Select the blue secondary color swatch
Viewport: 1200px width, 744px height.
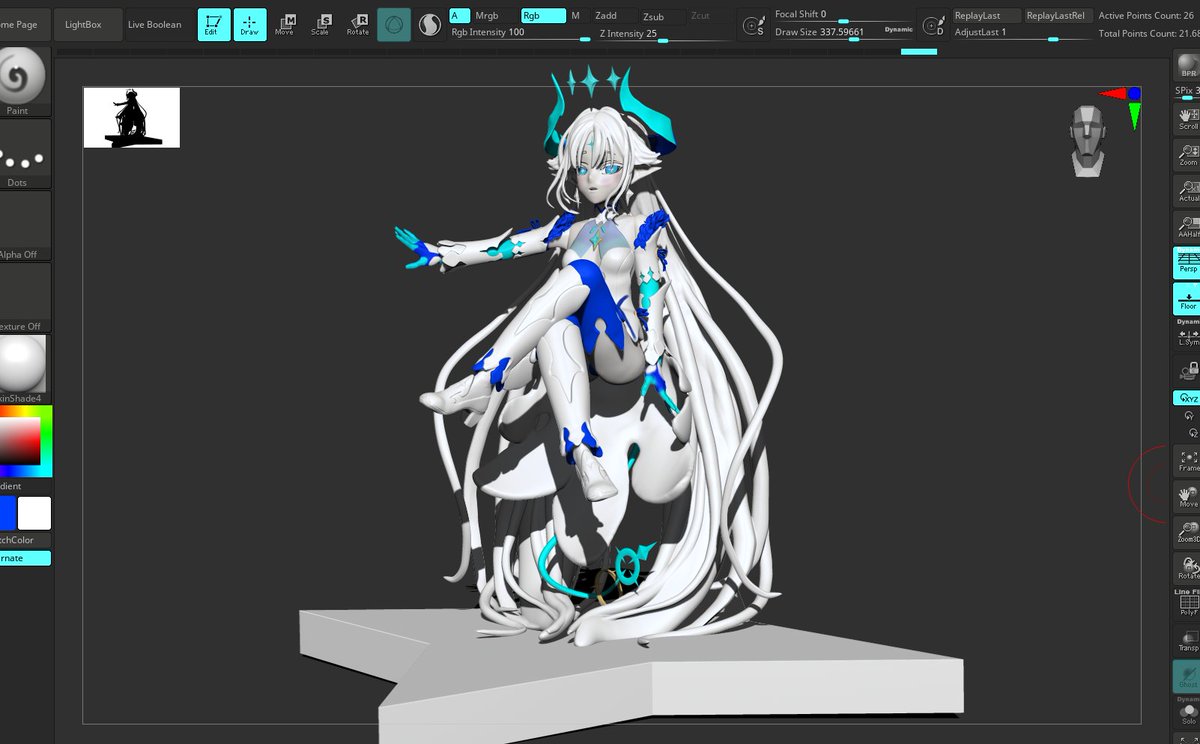(x=6, y=513)
